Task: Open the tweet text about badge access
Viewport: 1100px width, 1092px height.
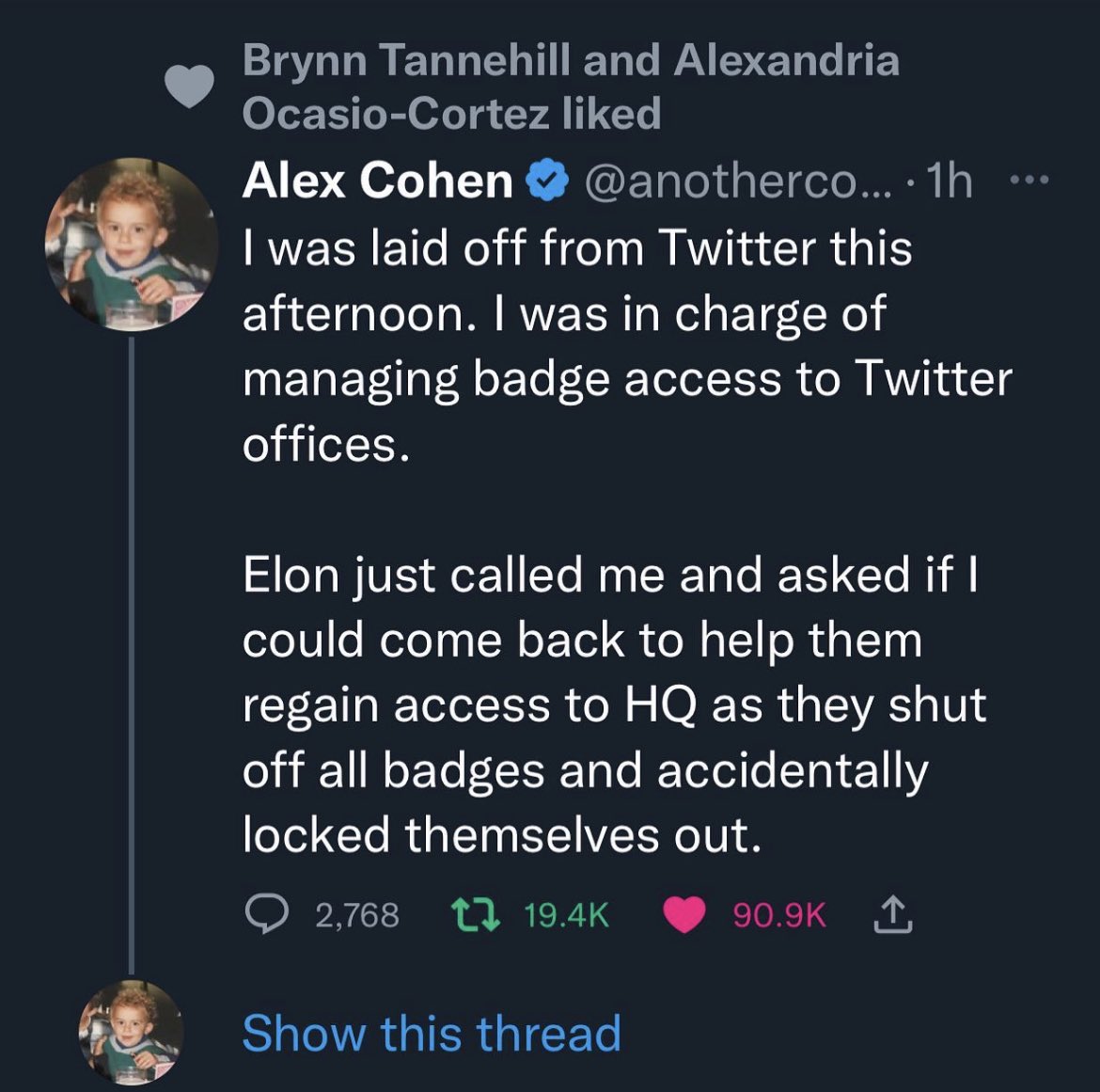Action: coord(627,346)
